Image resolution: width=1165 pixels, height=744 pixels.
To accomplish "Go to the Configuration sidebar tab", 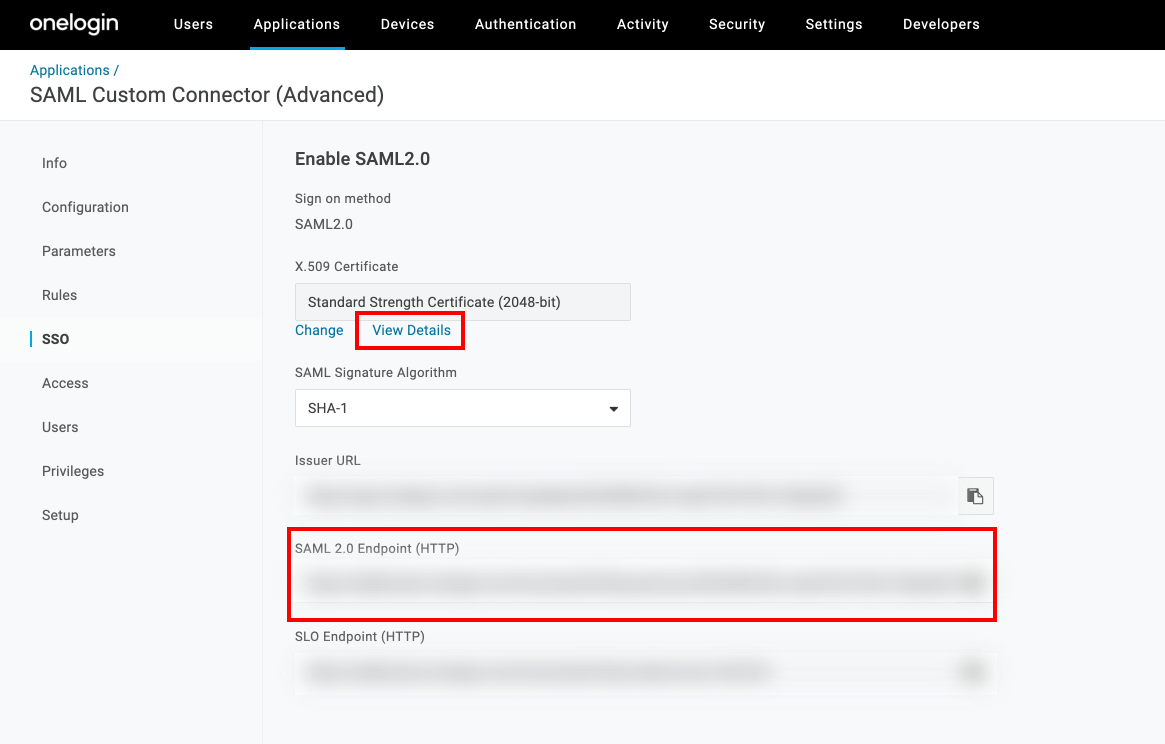I will point(85,207).
